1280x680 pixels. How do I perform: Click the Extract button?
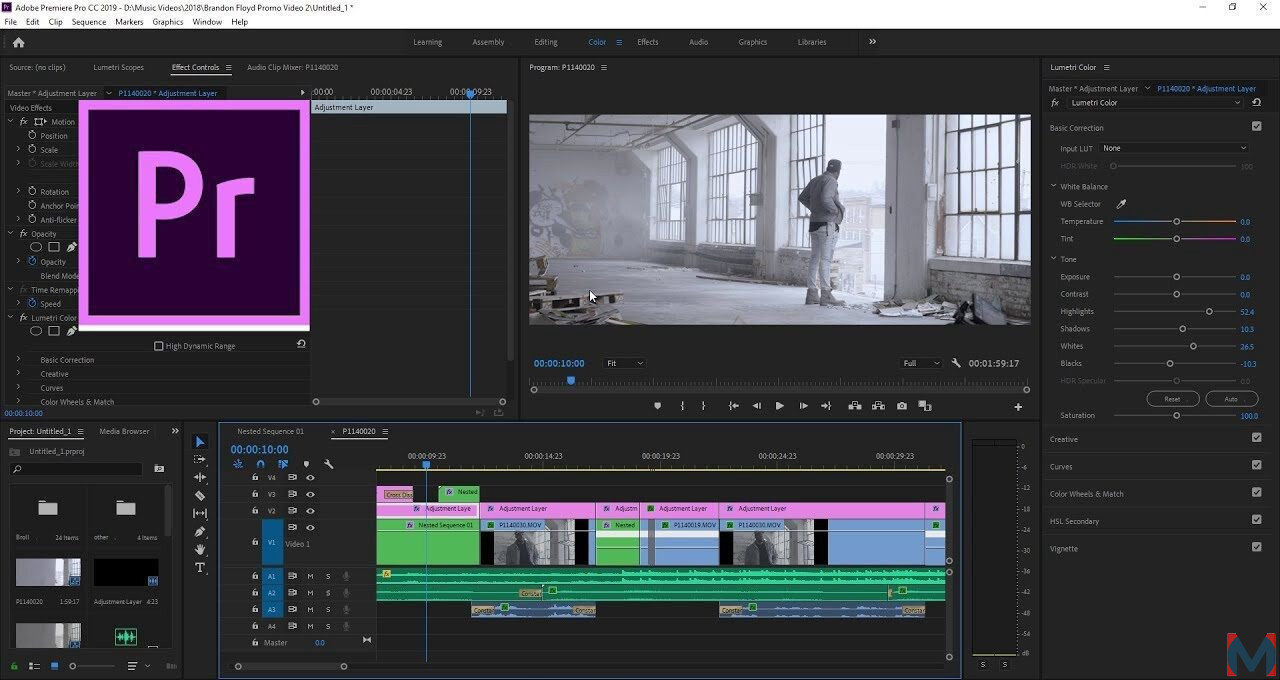coord(878,406)
